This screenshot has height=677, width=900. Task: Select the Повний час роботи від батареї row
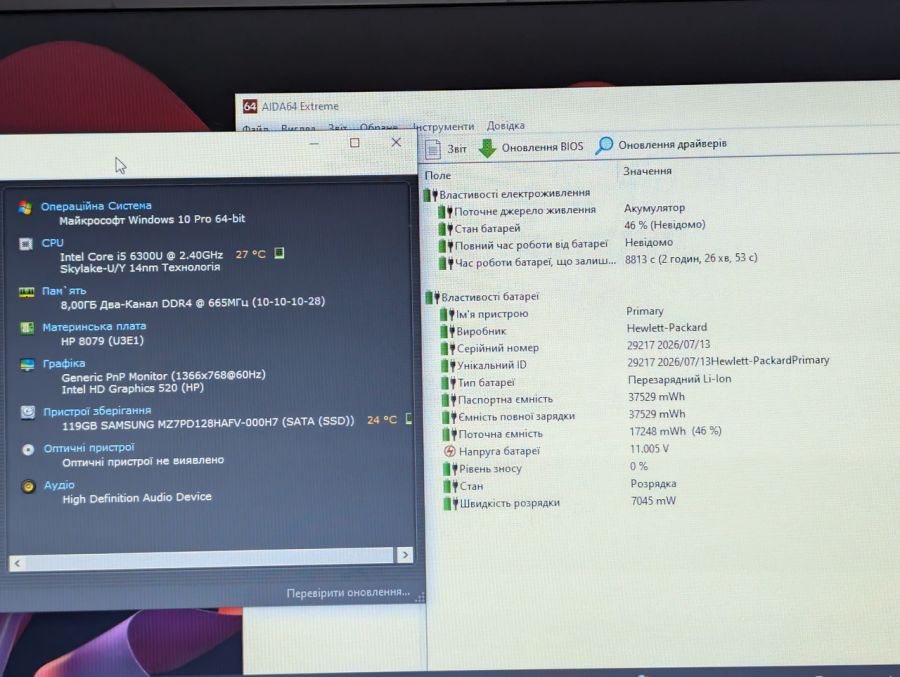[x=523, y=245]
